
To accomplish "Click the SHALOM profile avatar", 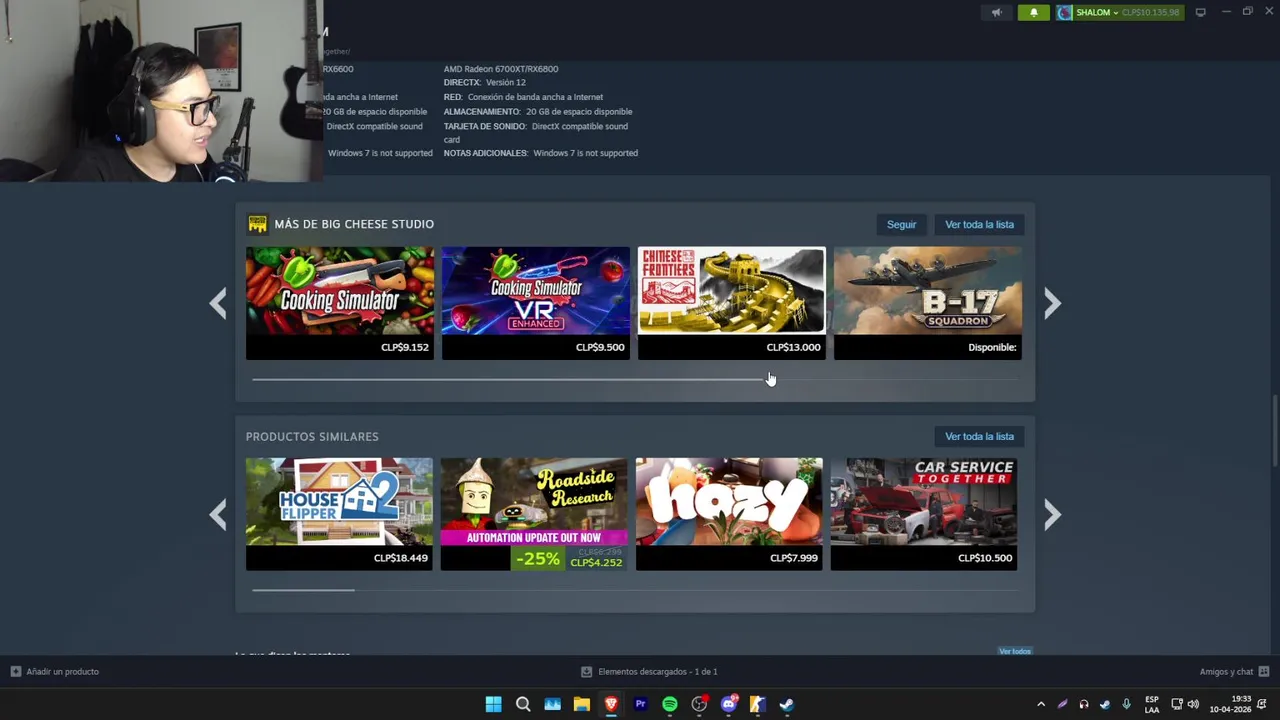I will 1064,12.
